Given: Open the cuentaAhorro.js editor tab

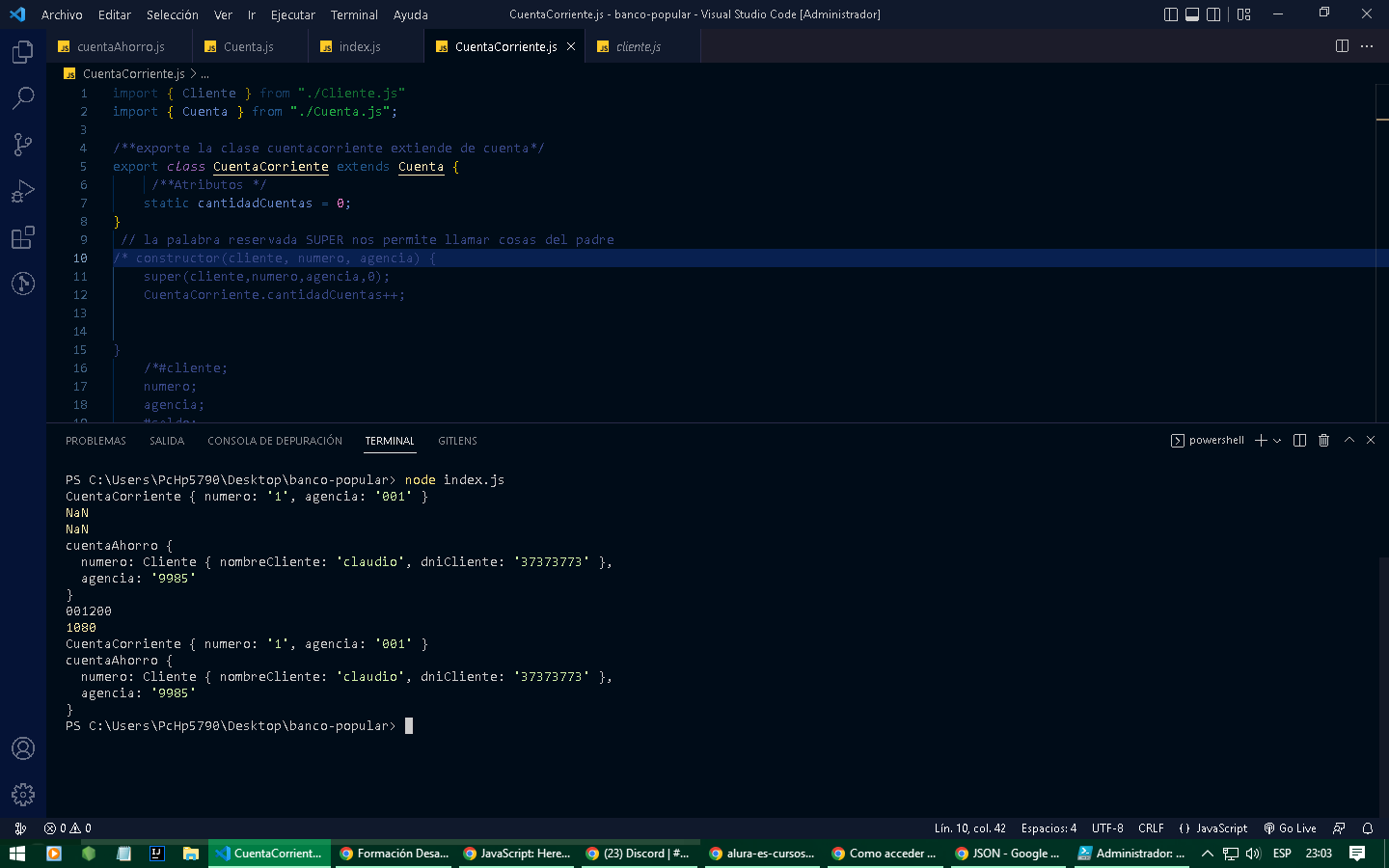Looking at the screenshot, I should click(120, 46).
